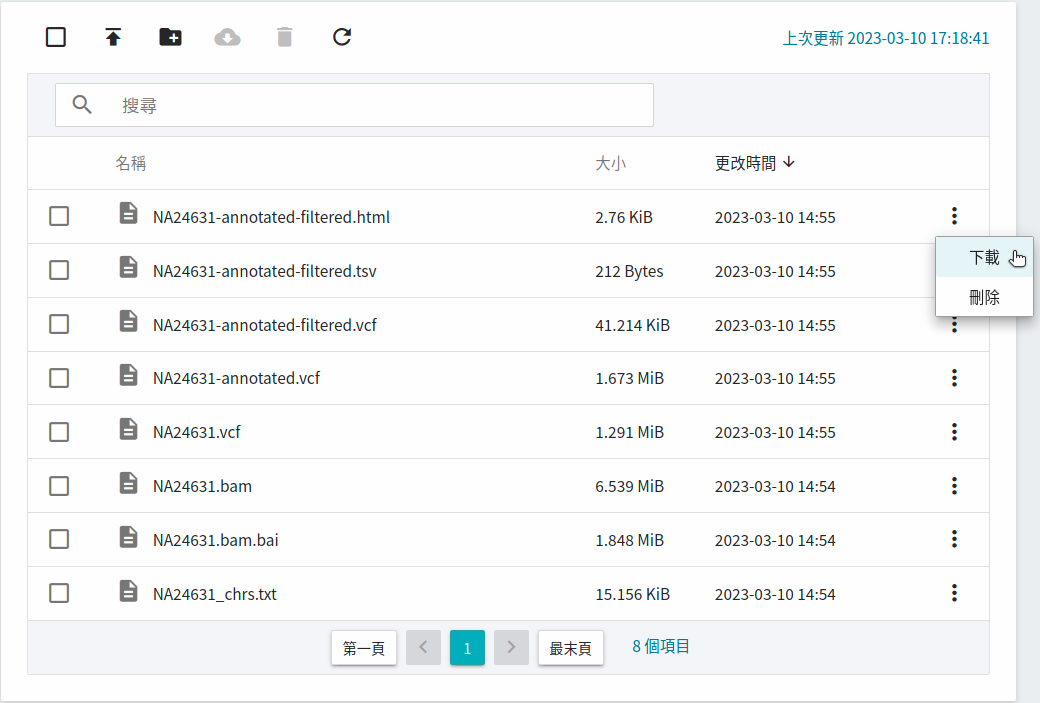Open more menu for NA24631-annotated.vcf
This screenshot has height=703, width=1040.
[954, 378]
